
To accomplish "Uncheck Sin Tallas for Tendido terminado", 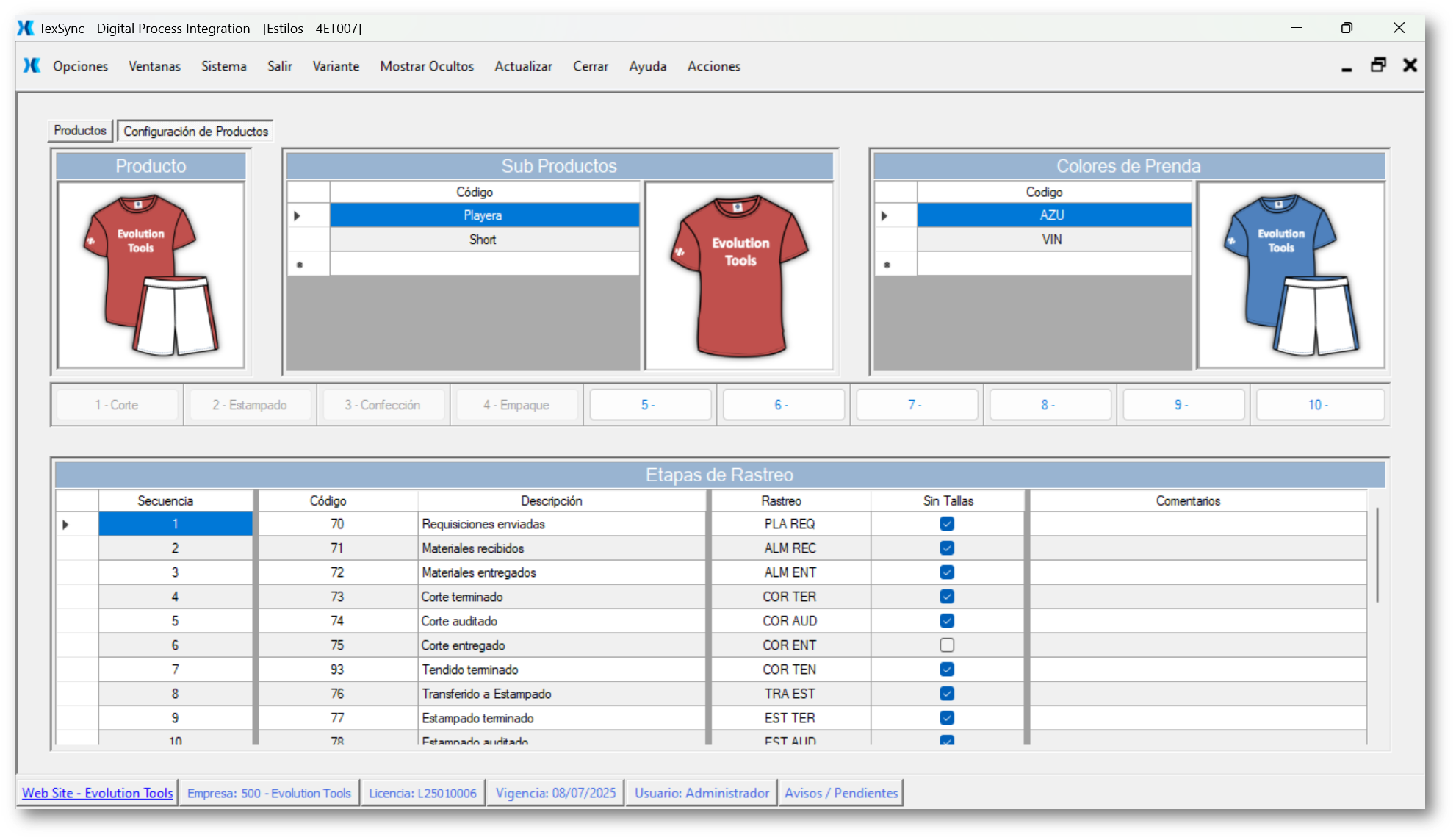I will [947, 670].
